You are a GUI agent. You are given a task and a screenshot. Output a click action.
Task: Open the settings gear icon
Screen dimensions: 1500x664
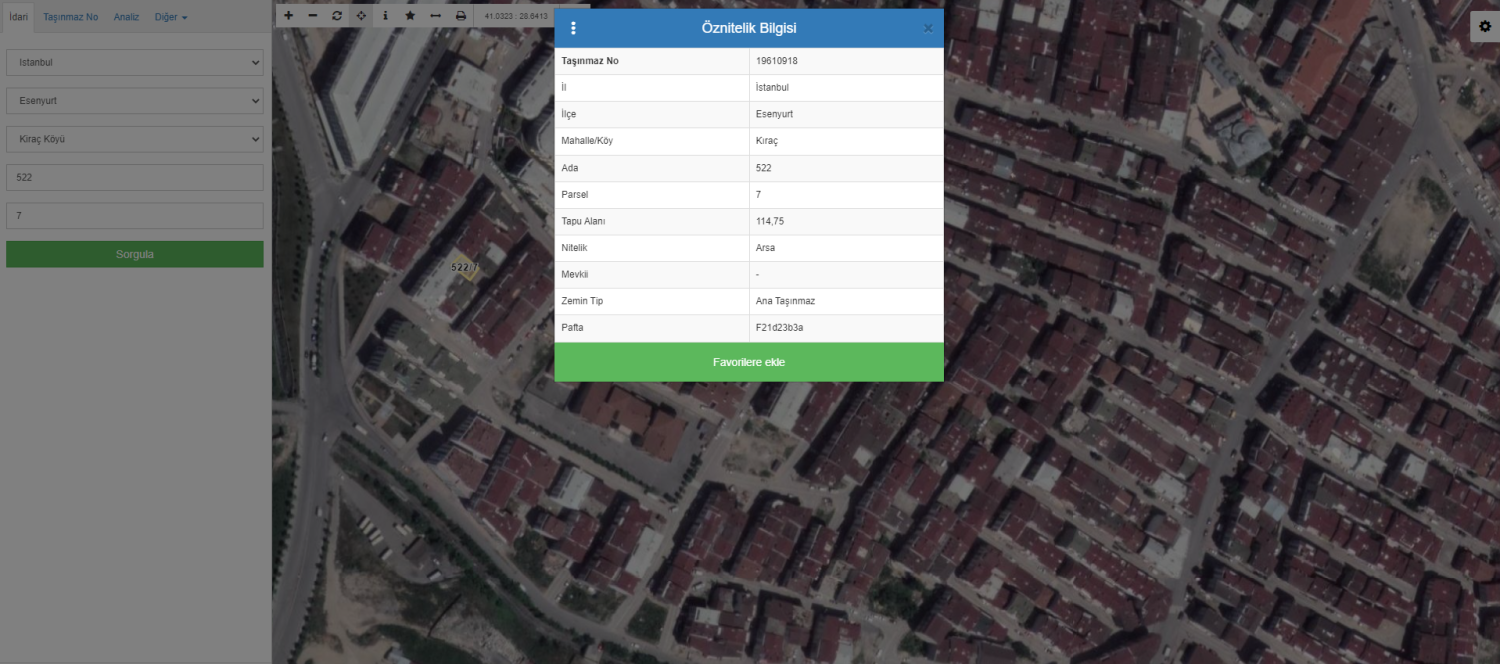1484,27
